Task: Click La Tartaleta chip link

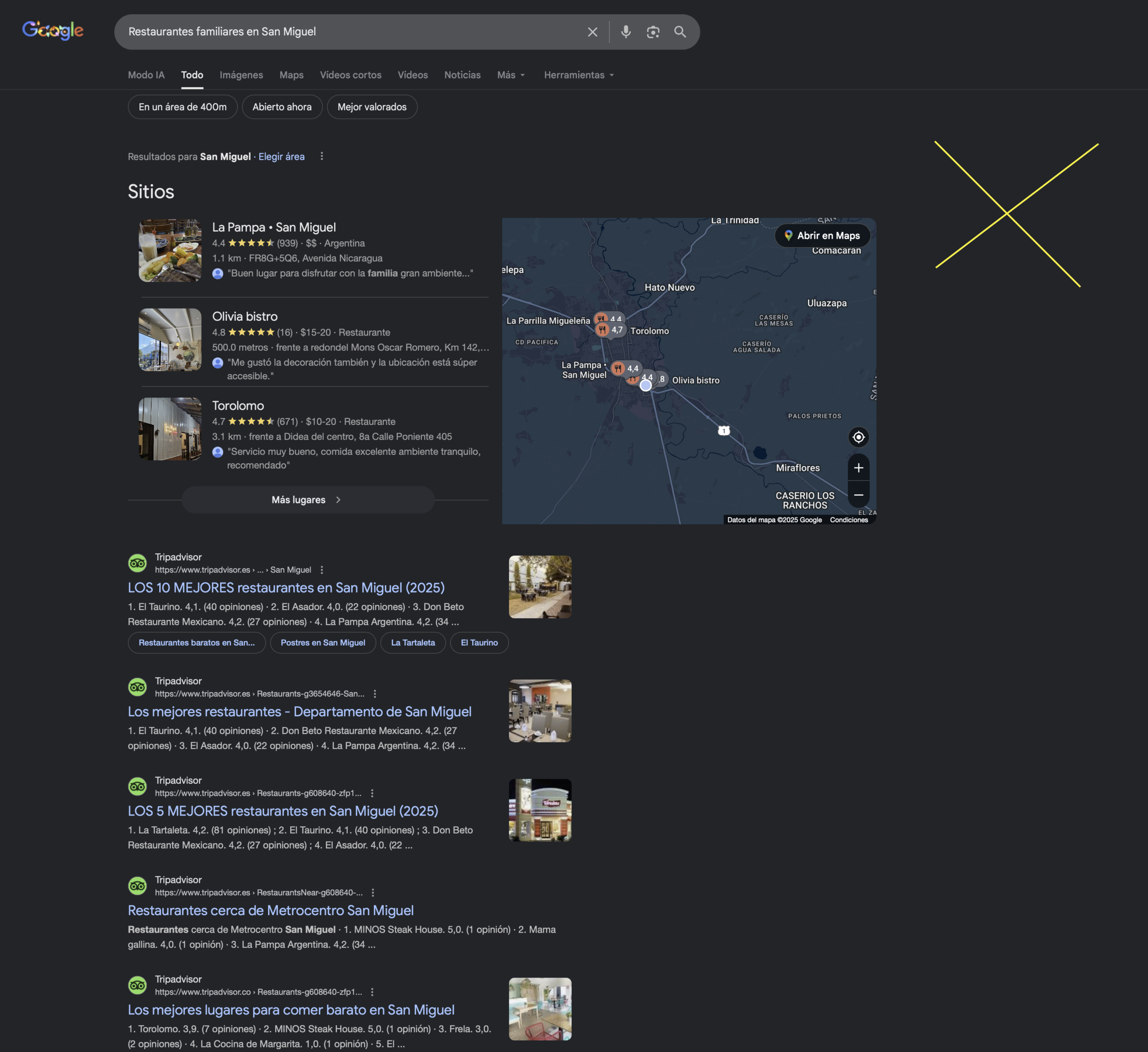Action: click(x=413, y=642)
